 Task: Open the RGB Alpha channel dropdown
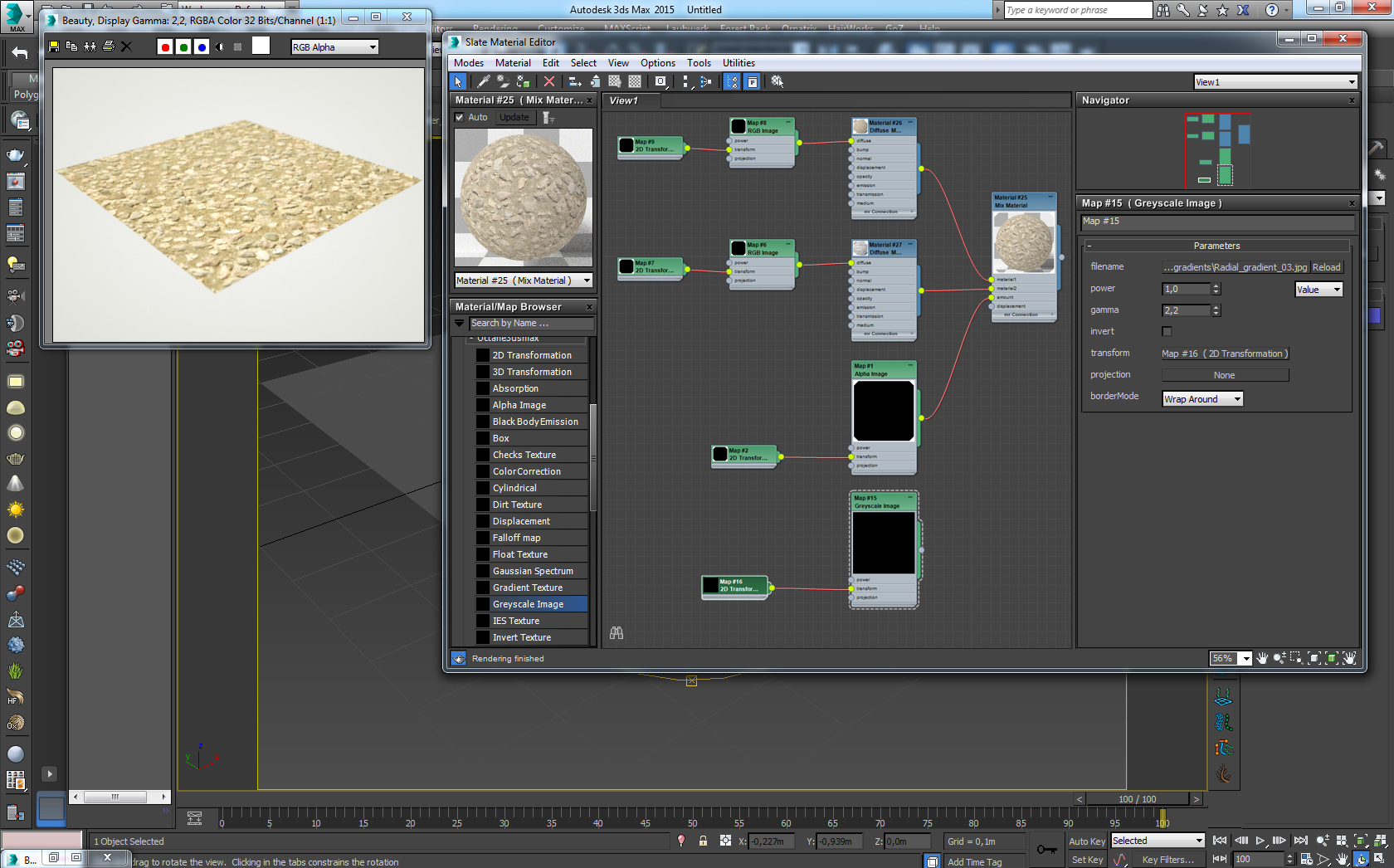pyautogui.click(x=334, y=47)
